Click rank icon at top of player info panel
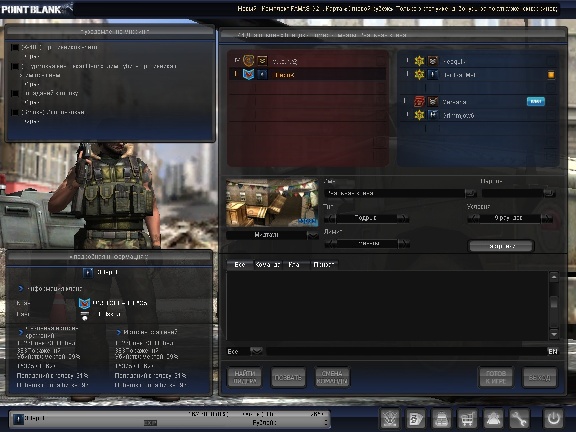 (88, 273)
